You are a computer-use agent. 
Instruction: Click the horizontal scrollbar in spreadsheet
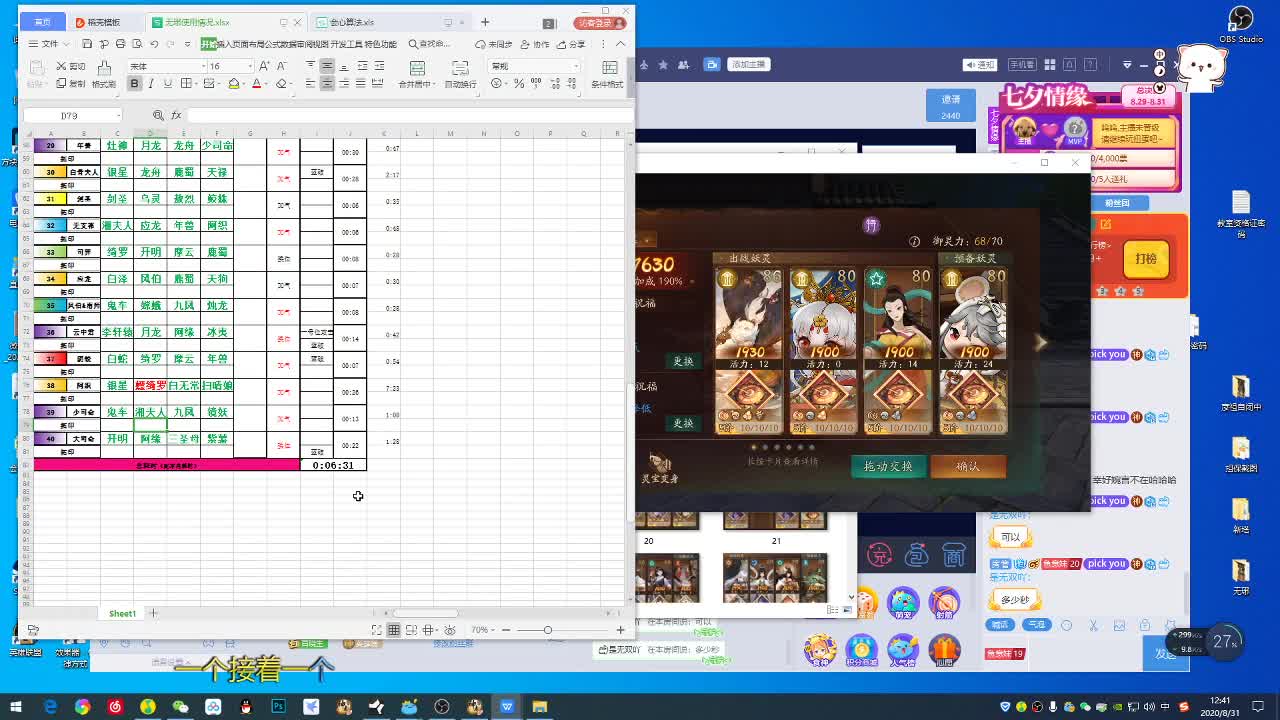pos(426,613)
